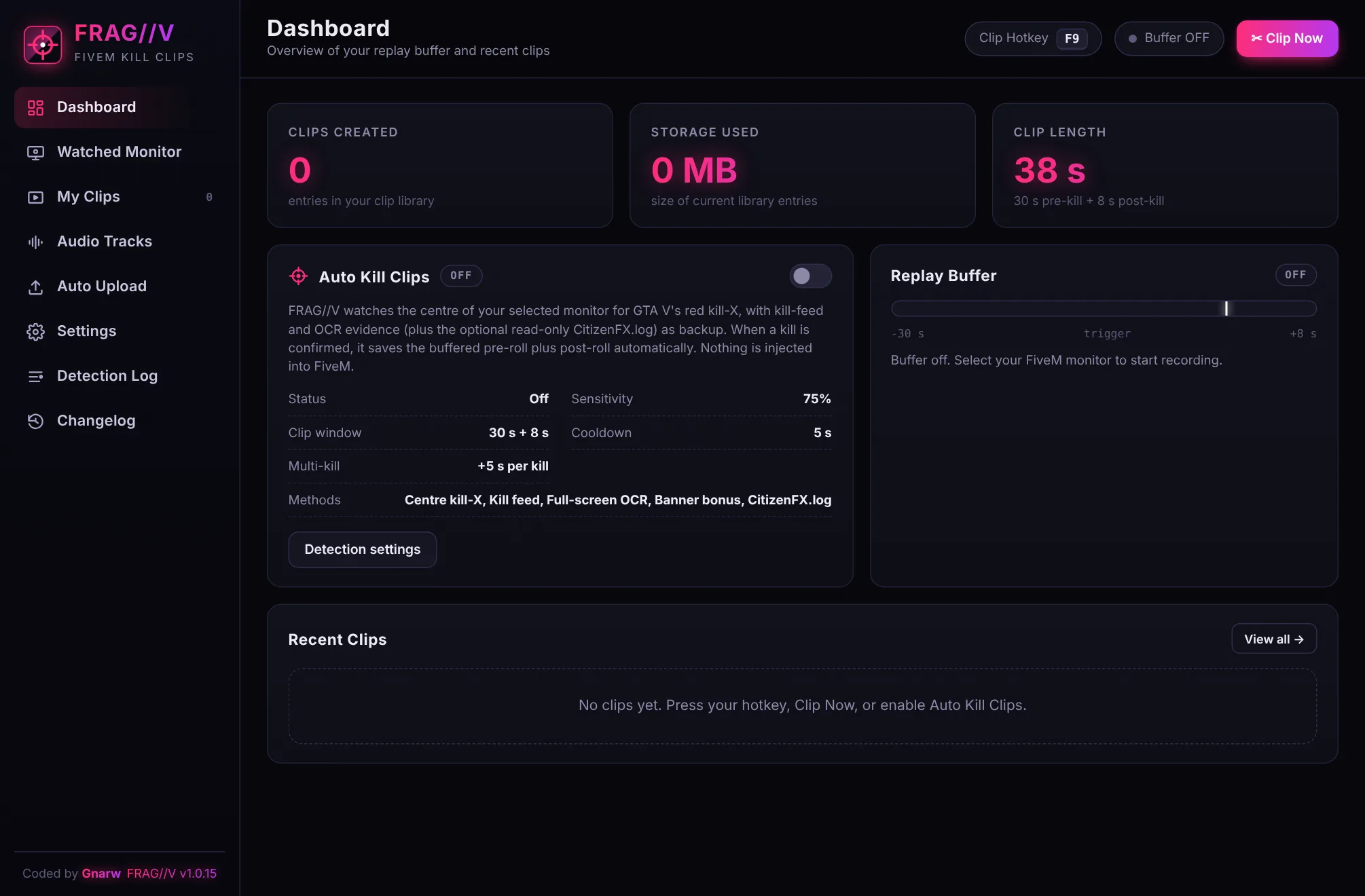Toggle the Auto Kill Clips switch
The image size is (1365, 896).
(x=810, y=276)
